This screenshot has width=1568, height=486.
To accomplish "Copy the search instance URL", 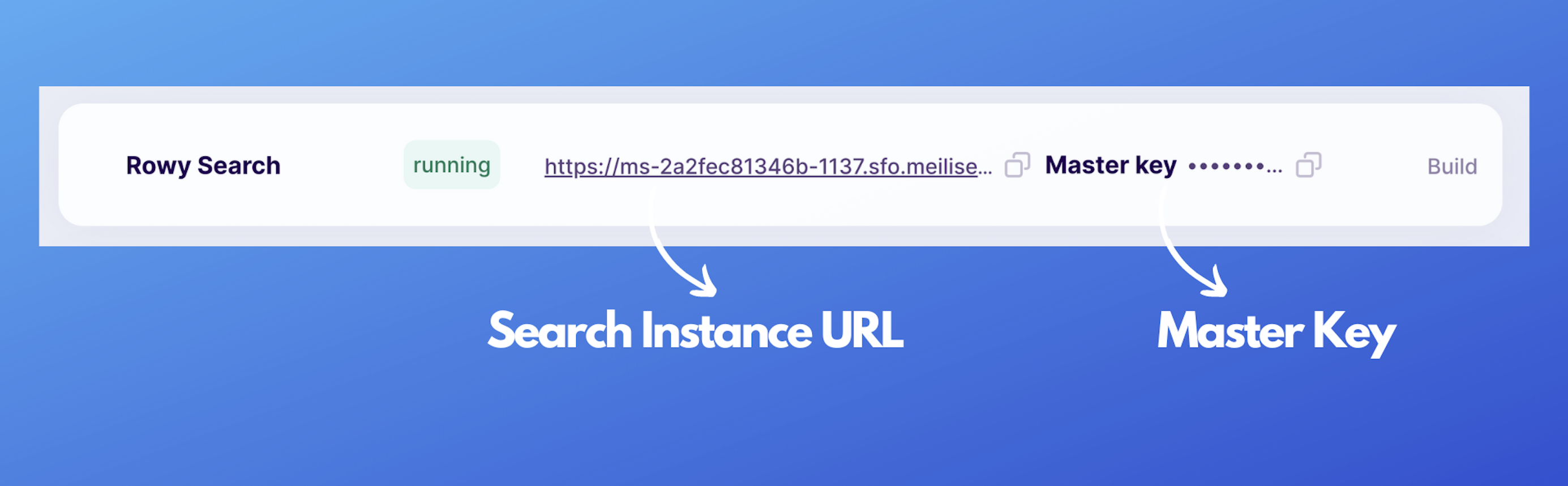I will pos(1017,164).
